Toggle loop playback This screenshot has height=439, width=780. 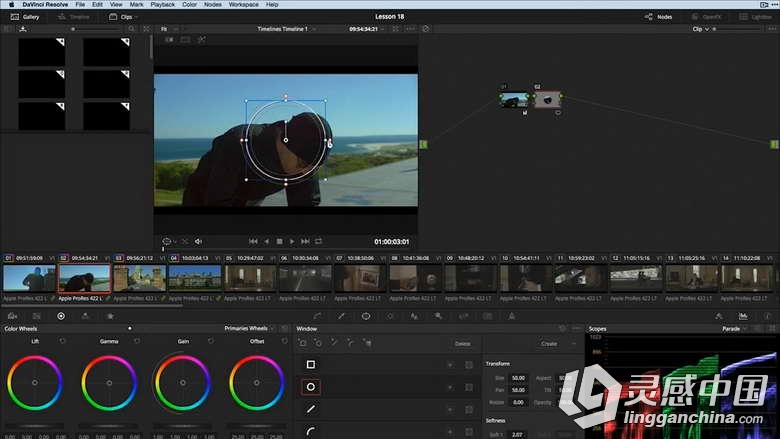[x=319, y=241]
